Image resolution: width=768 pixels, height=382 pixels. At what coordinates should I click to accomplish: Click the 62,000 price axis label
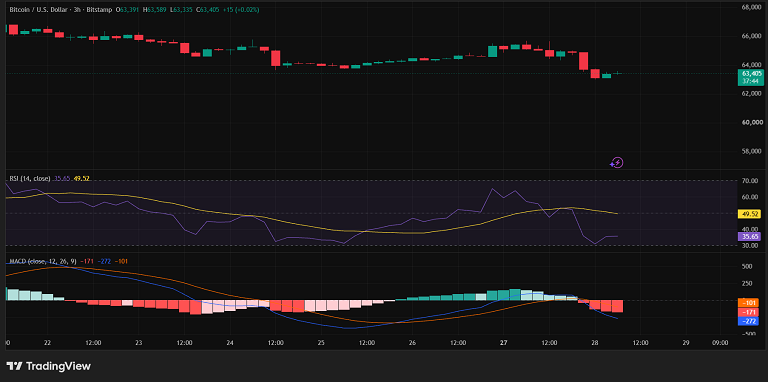(751, 93)
